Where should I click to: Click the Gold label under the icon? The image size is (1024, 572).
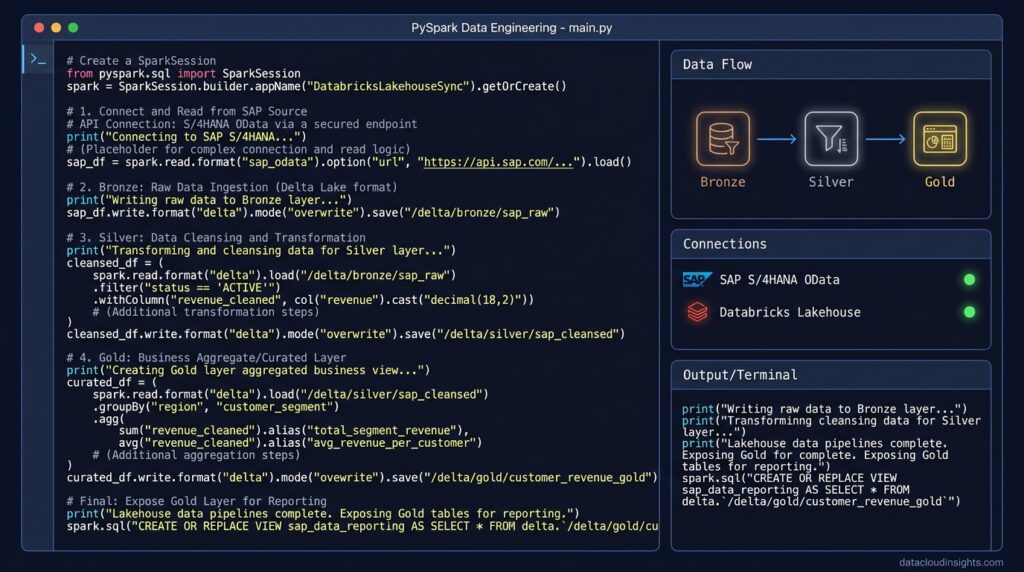940,182
